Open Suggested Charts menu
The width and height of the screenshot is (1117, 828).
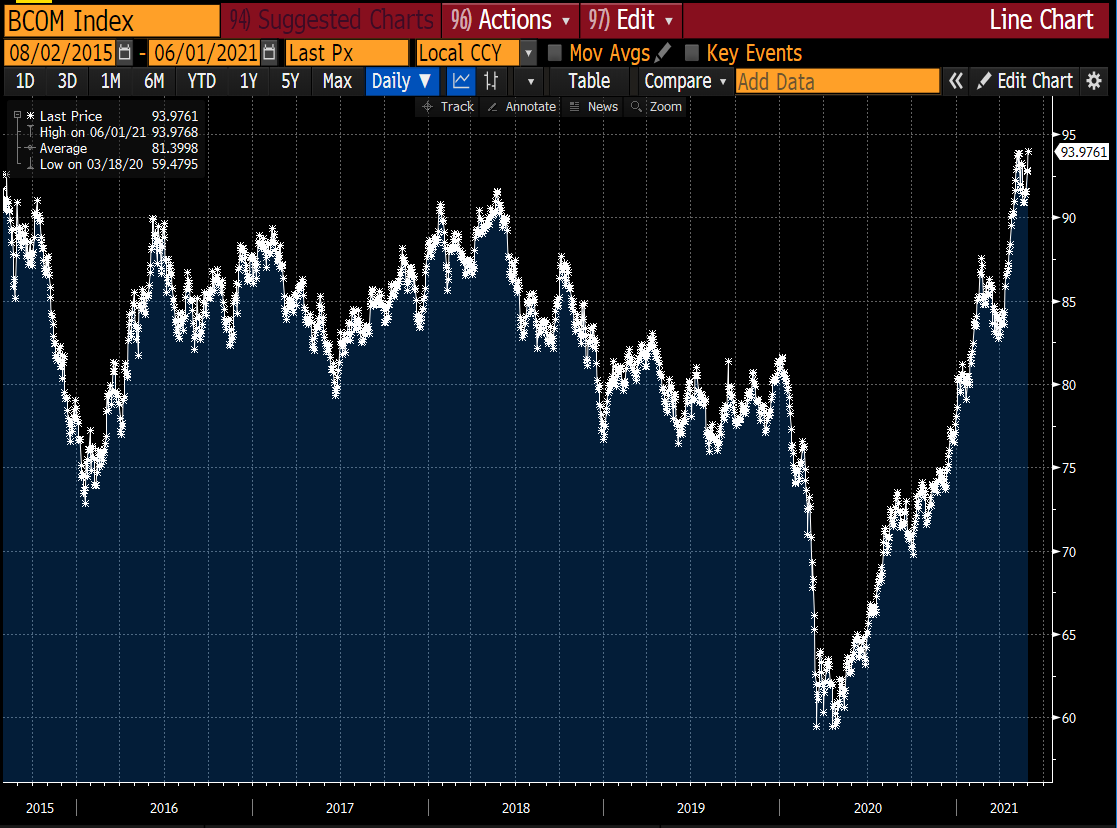pyautogui.click(x=331, y=20)
